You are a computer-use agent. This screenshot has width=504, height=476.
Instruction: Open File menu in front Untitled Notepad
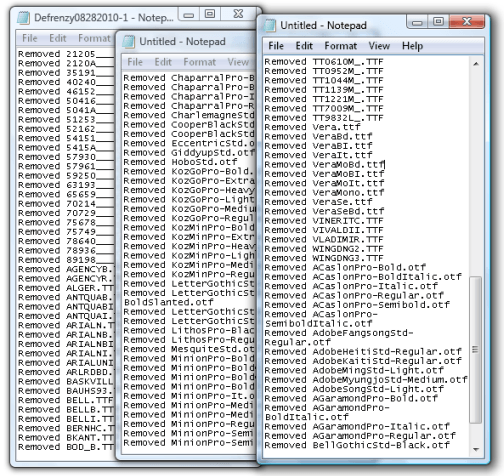coord(276,46)
